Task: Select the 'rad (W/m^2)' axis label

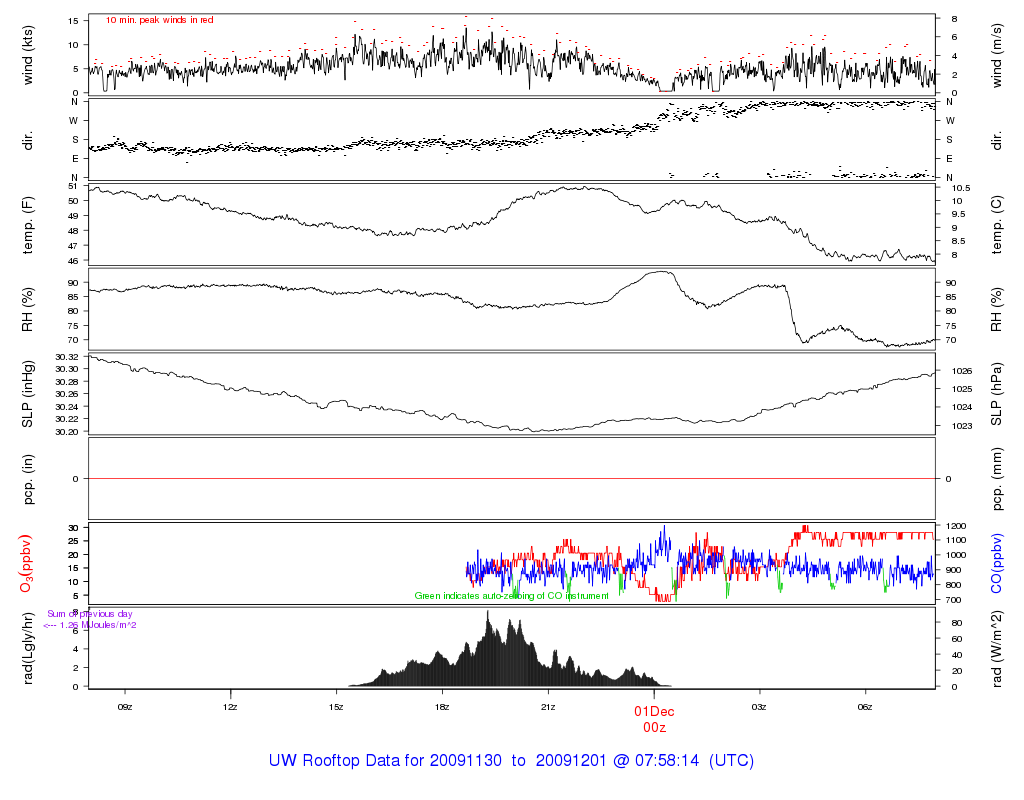Action: (997, 648)
